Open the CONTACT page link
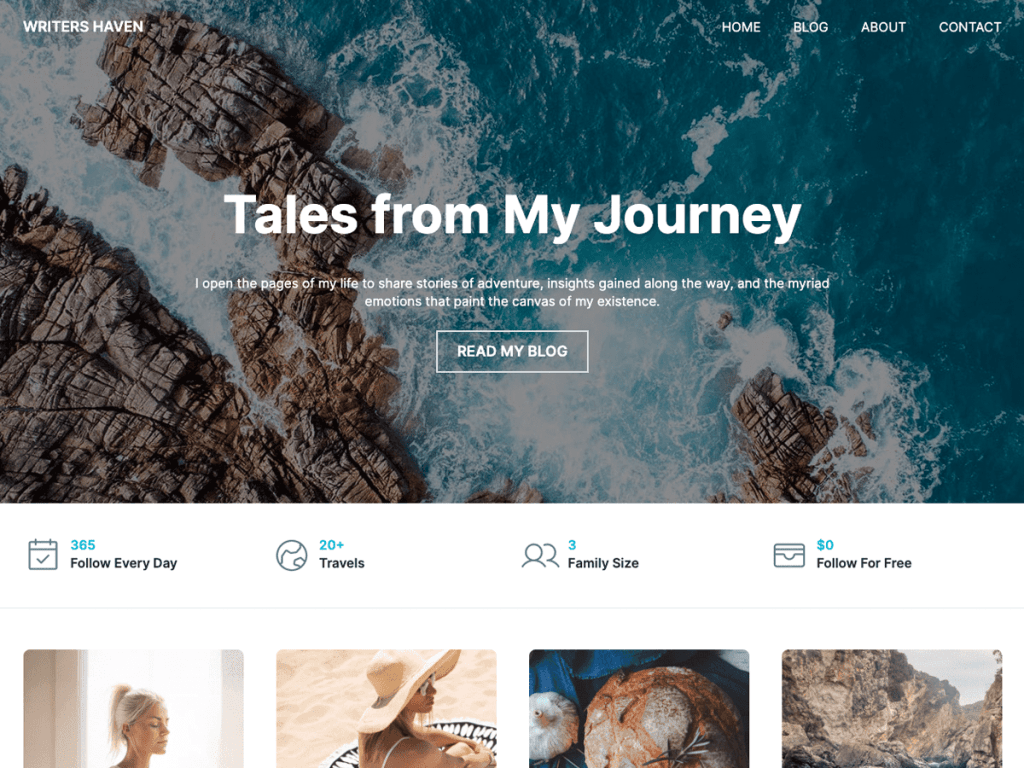The image size is (1024, 768). [x=970, y=27]
